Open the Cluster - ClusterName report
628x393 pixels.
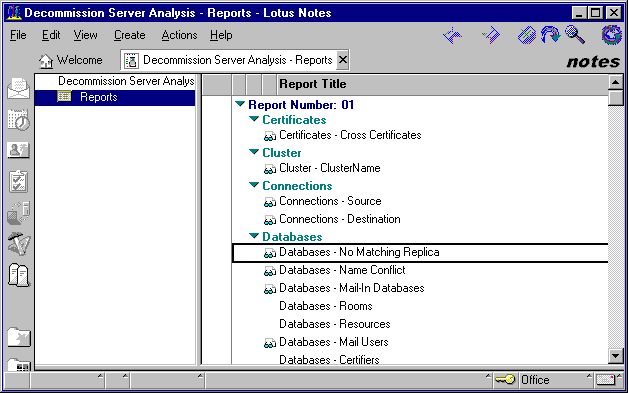(330, 168)
